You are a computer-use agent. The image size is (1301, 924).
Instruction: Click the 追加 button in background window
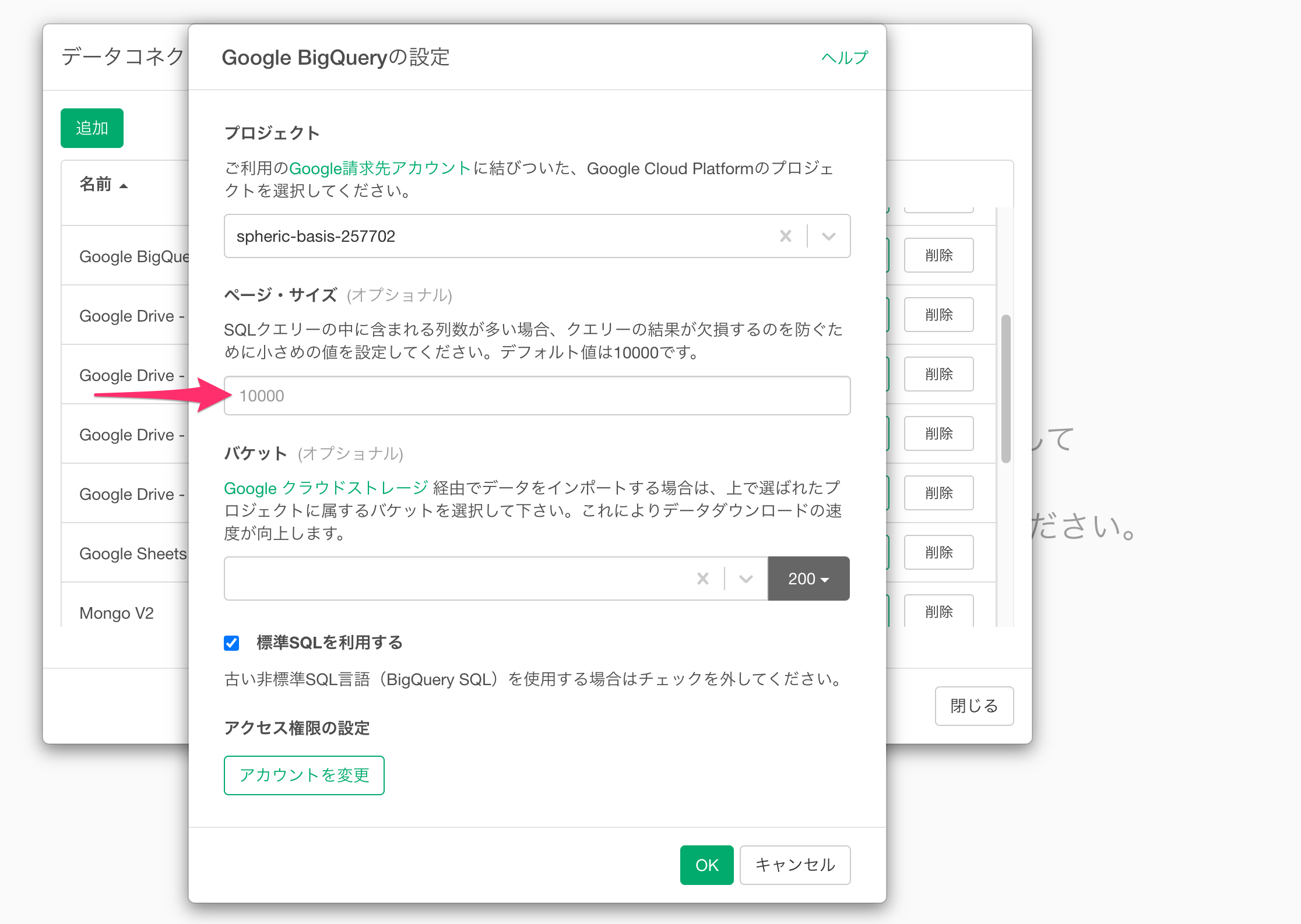coord(92,128)
